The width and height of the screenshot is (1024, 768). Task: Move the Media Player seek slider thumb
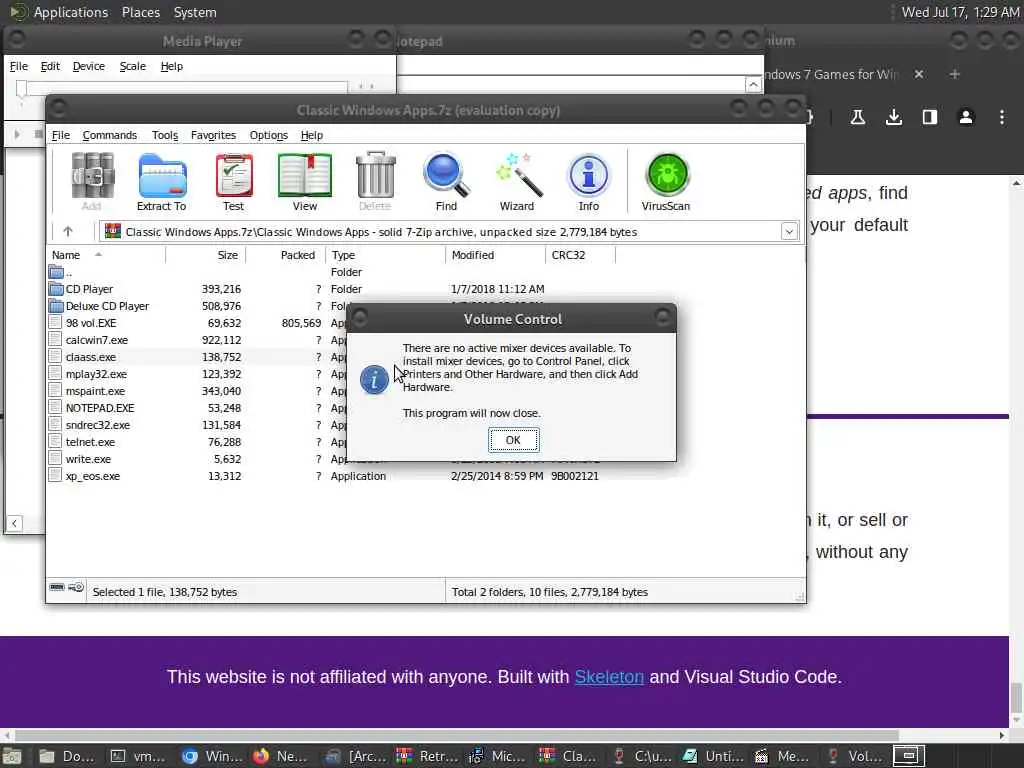[22, 89]
